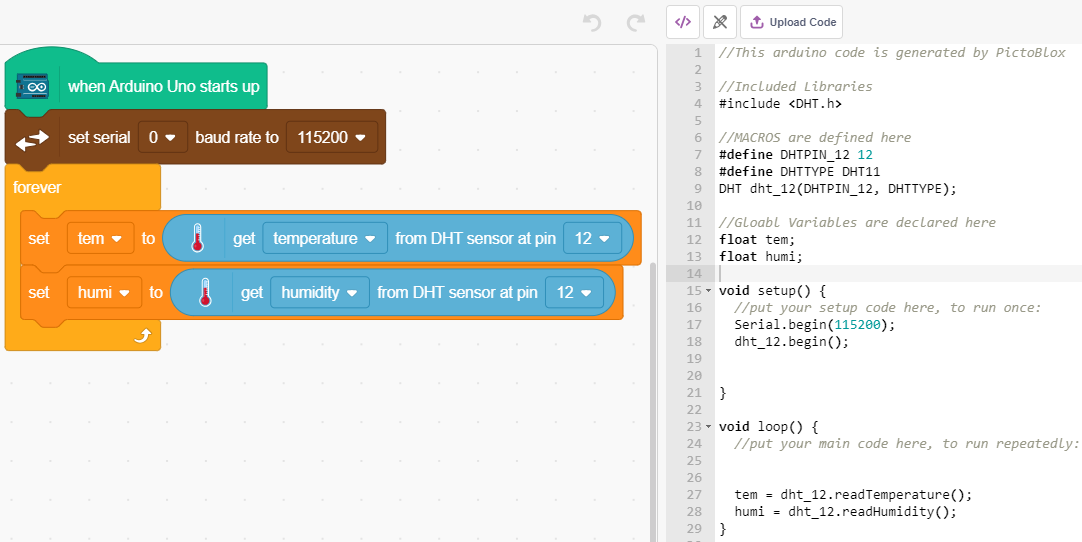The height and width of the screenshot is (542, 1082).
Task: Click 'dht_12.begin();' line
Action: coord(791,341)
